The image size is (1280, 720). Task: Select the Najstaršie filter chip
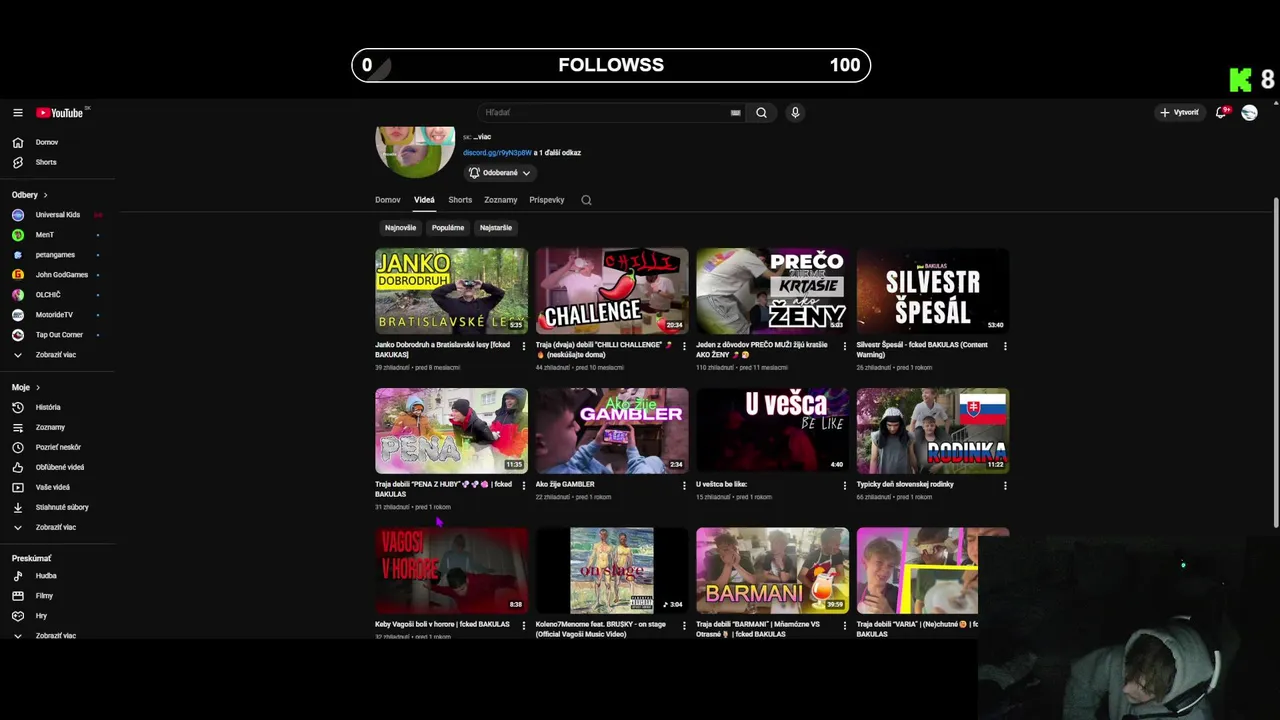496,228
